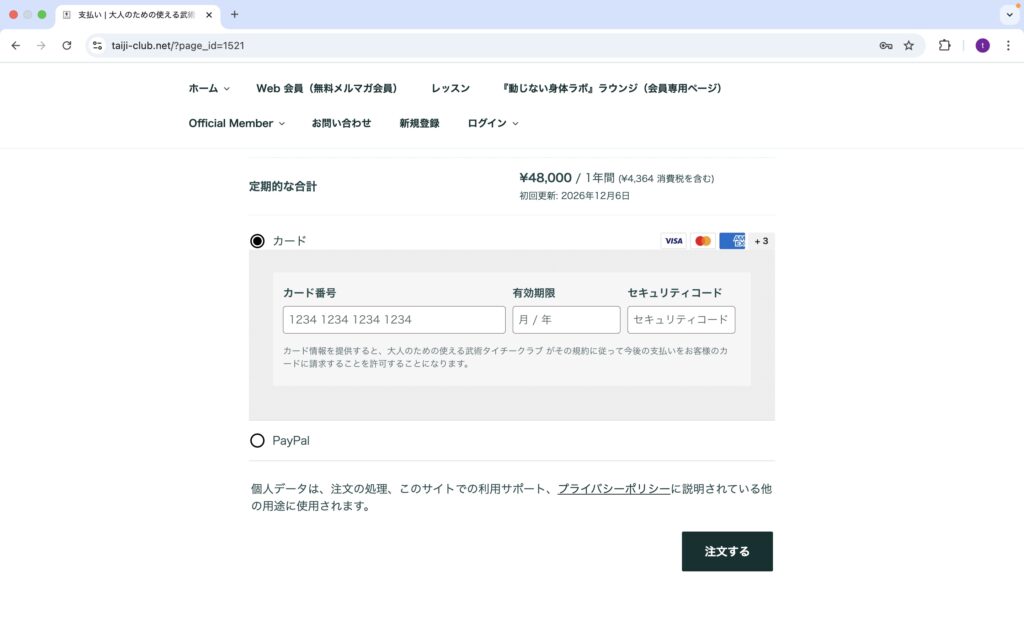
Task: Click the browser back arrow
Action: (x=15, y=45)
